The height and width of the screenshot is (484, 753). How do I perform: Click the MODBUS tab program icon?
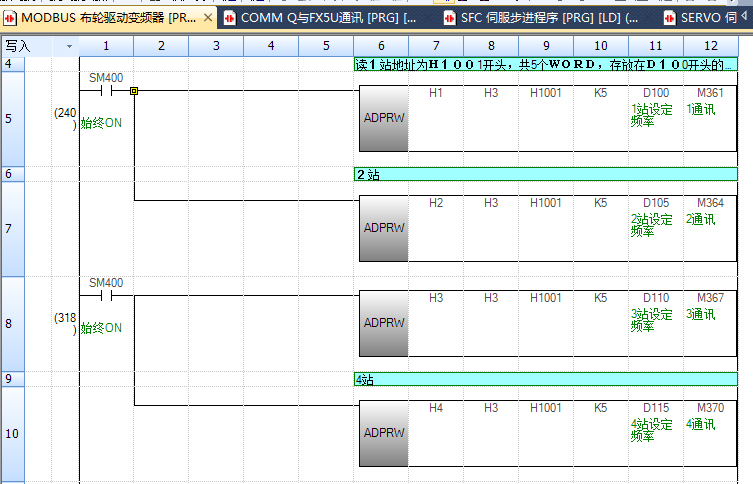pyautogui.click(x=11, y=18)
